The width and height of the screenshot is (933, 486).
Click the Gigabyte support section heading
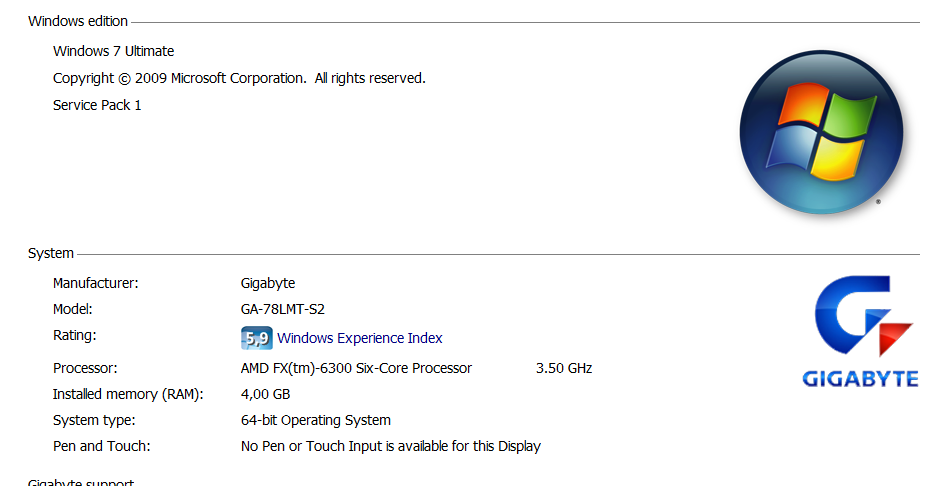point(81,482)
